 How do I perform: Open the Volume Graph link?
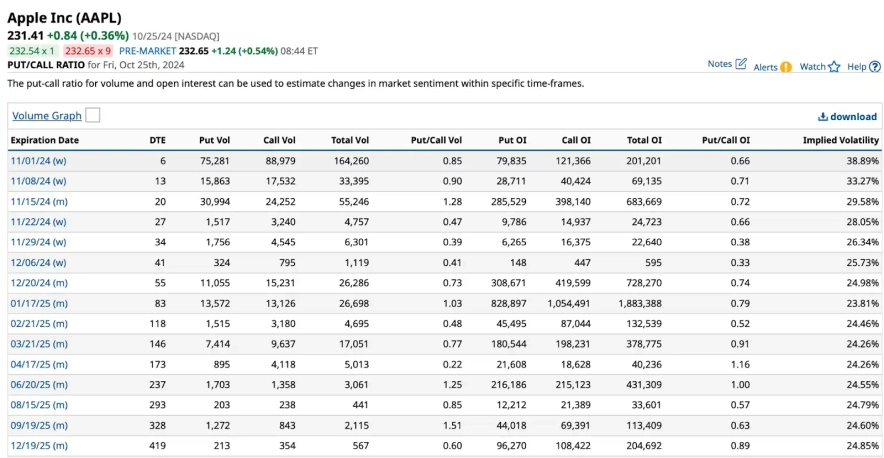click(46, 116)
